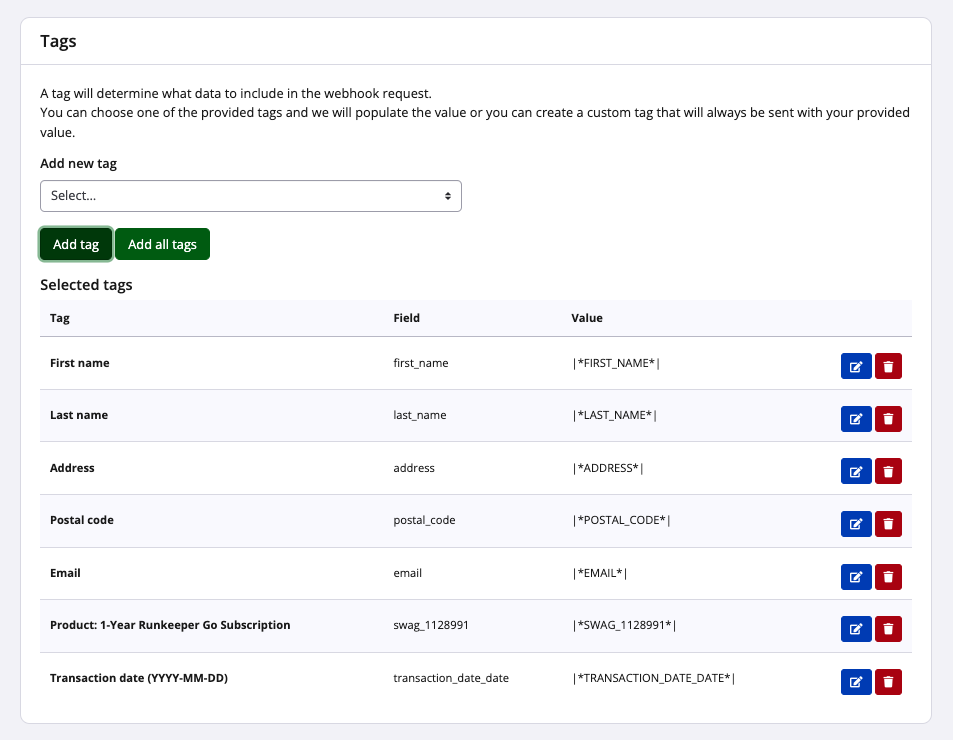Click the Field column header
Viewport: 953px width, 740px height.
[406, 318]
